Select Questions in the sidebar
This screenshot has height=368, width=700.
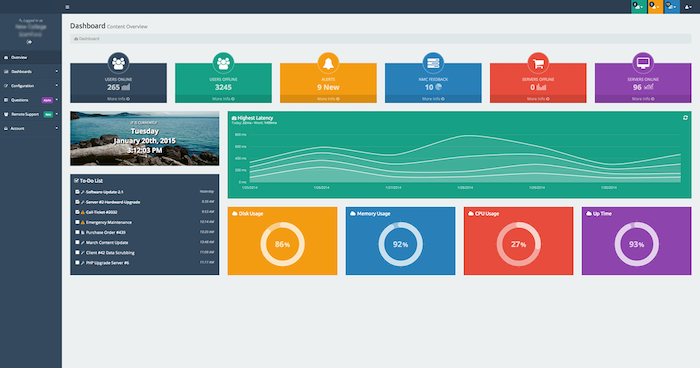click(x=31, y=100)
